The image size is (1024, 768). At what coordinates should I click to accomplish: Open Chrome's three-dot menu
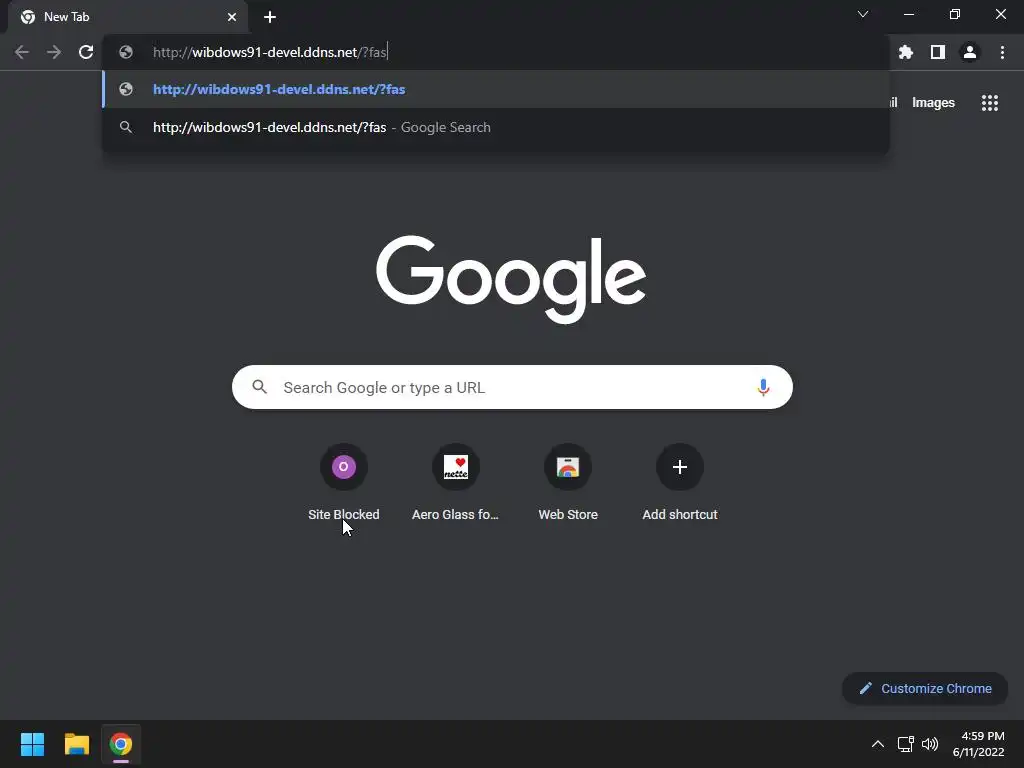(x=1002, y=52)
